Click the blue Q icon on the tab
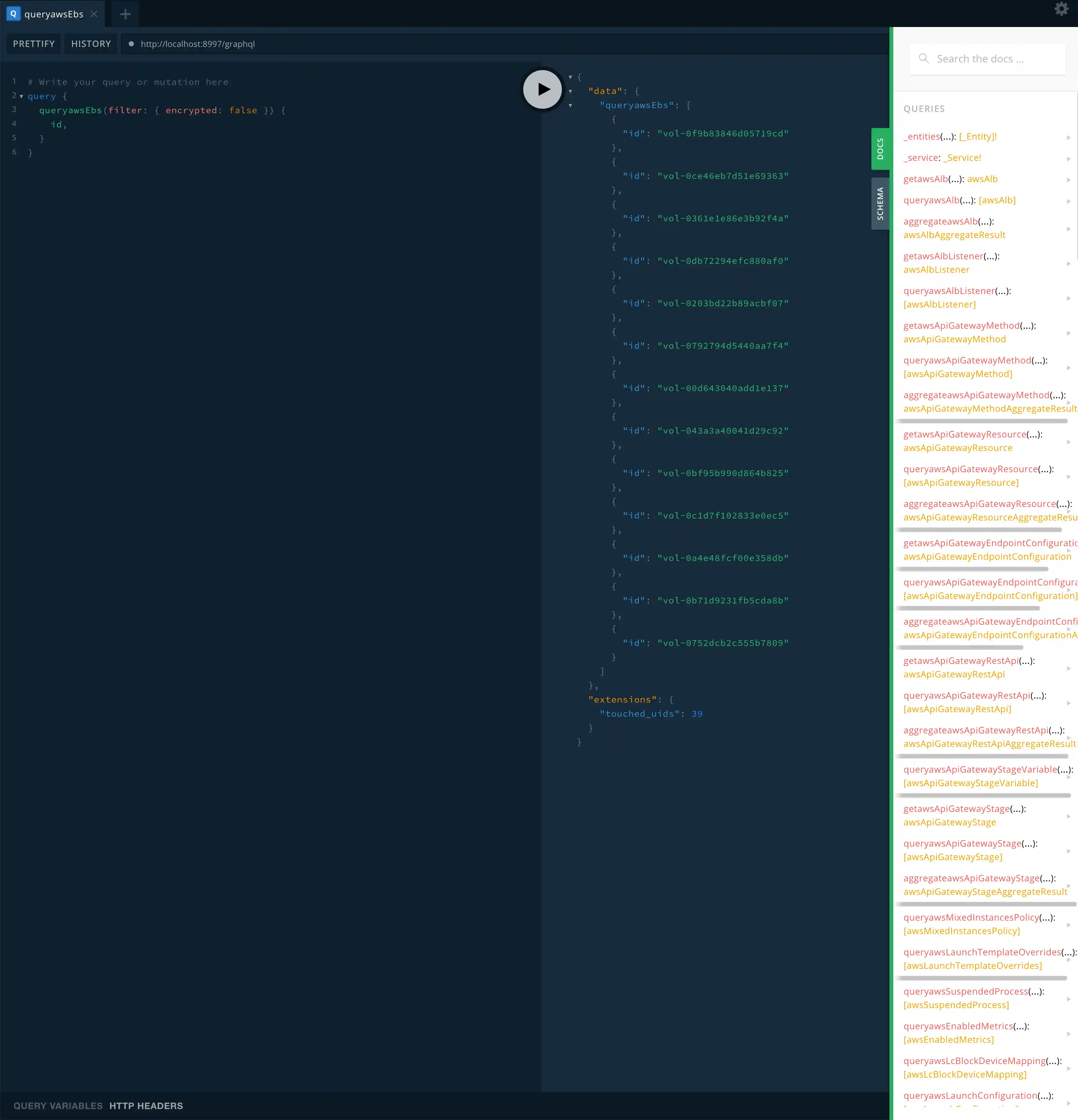The image size is (1078, 1120). 13,14
